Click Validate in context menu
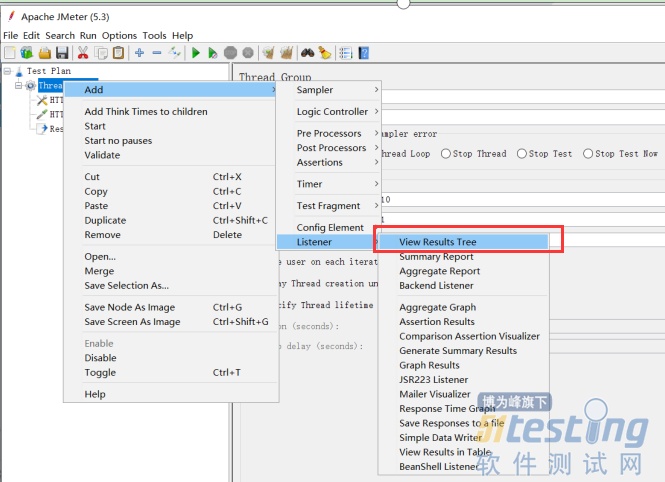 click(x=171, y=155)
